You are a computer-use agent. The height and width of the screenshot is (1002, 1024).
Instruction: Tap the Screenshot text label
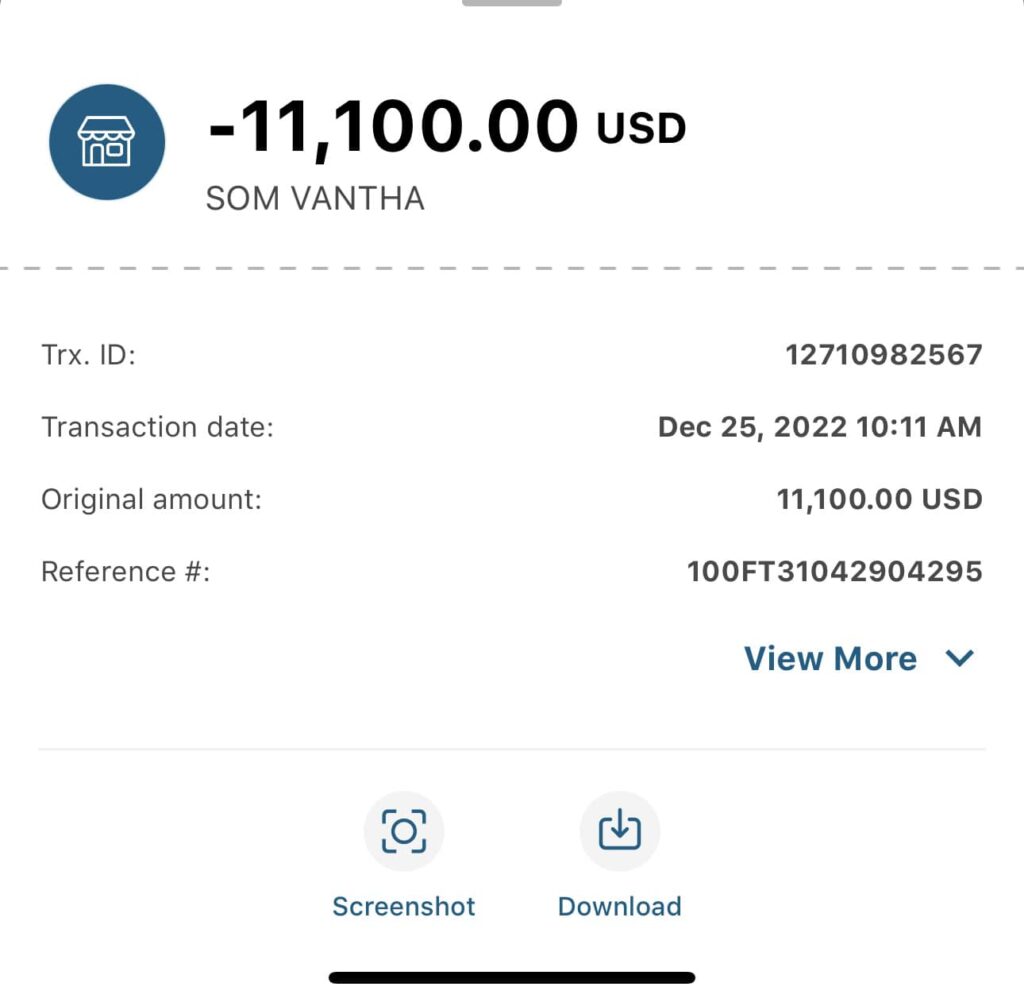click(403, 906)
